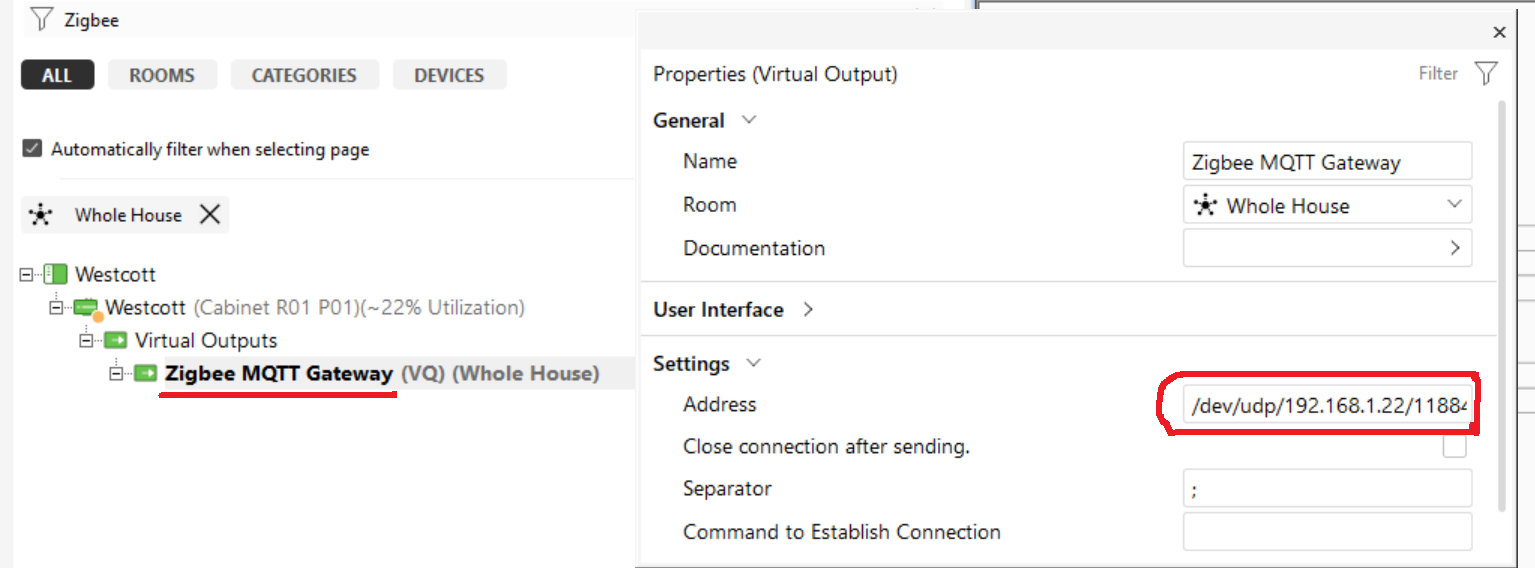Click the Properties filter funnel icon
1535x568 pixels.
1486,73
